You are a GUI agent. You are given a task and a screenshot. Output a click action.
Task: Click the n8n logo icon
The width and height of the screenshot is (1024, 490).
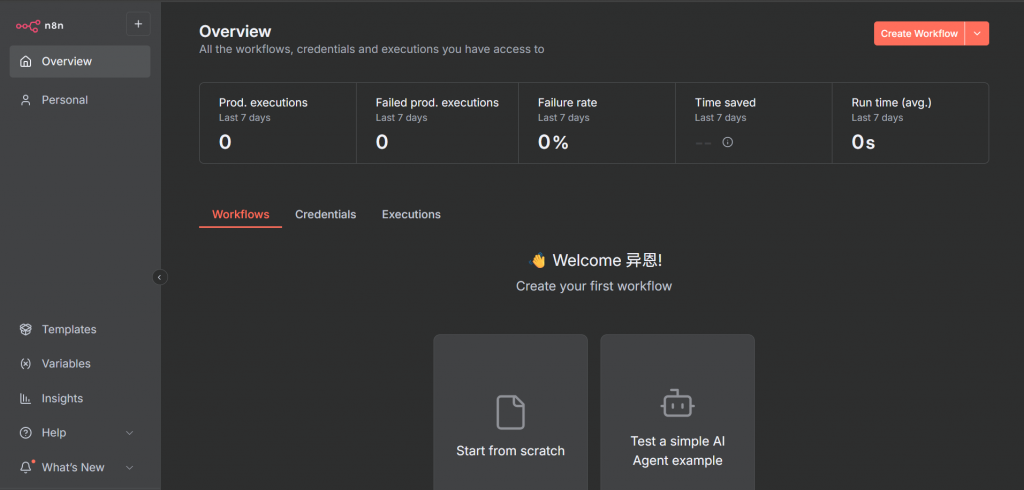pyautogui.click(x=27, y=24)
